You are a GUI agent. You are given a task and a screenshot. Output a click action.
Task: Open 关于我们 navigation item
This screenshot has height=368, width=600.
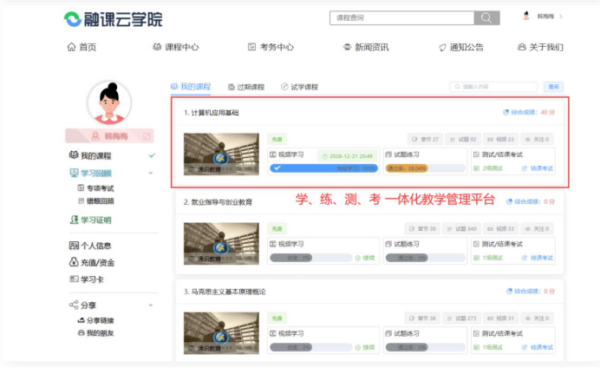coord(540,47)
